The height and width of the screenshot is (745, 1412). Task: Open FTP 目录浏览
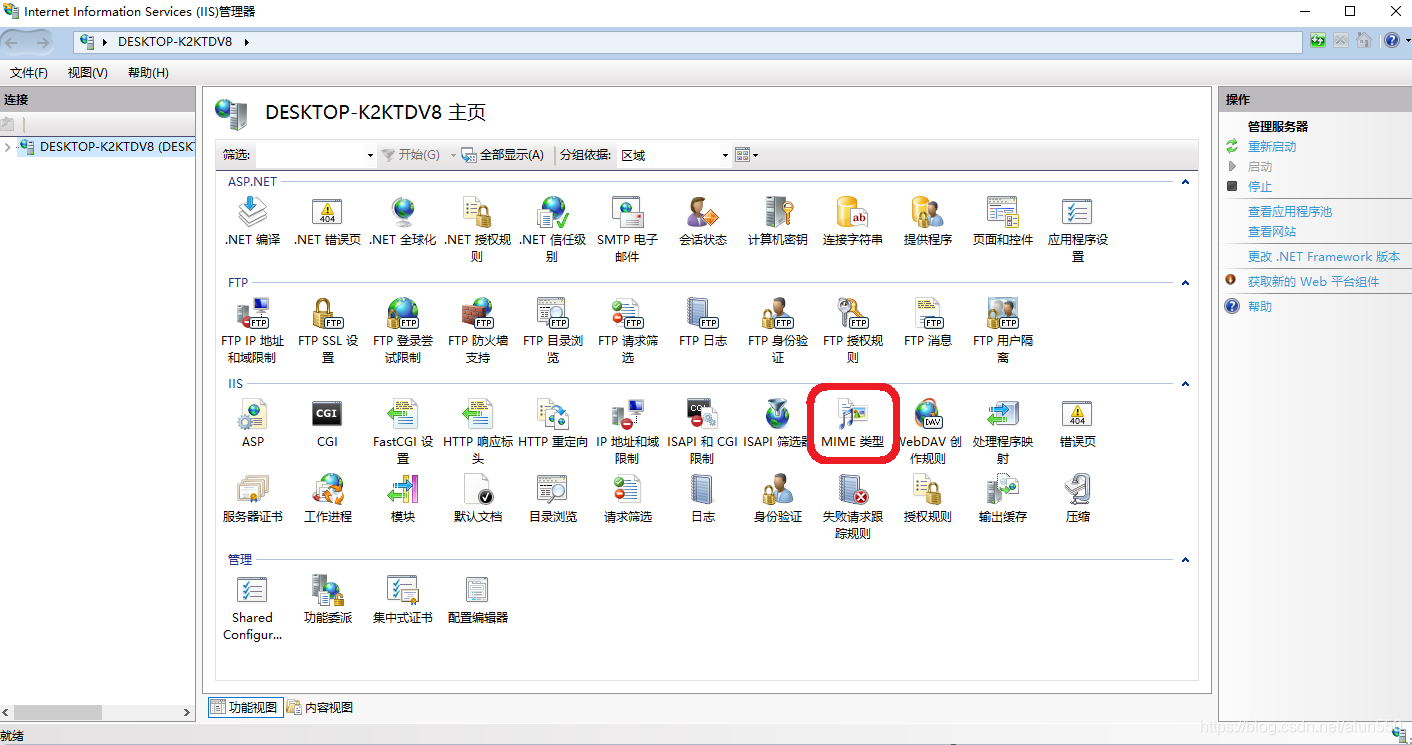(553, 330)
